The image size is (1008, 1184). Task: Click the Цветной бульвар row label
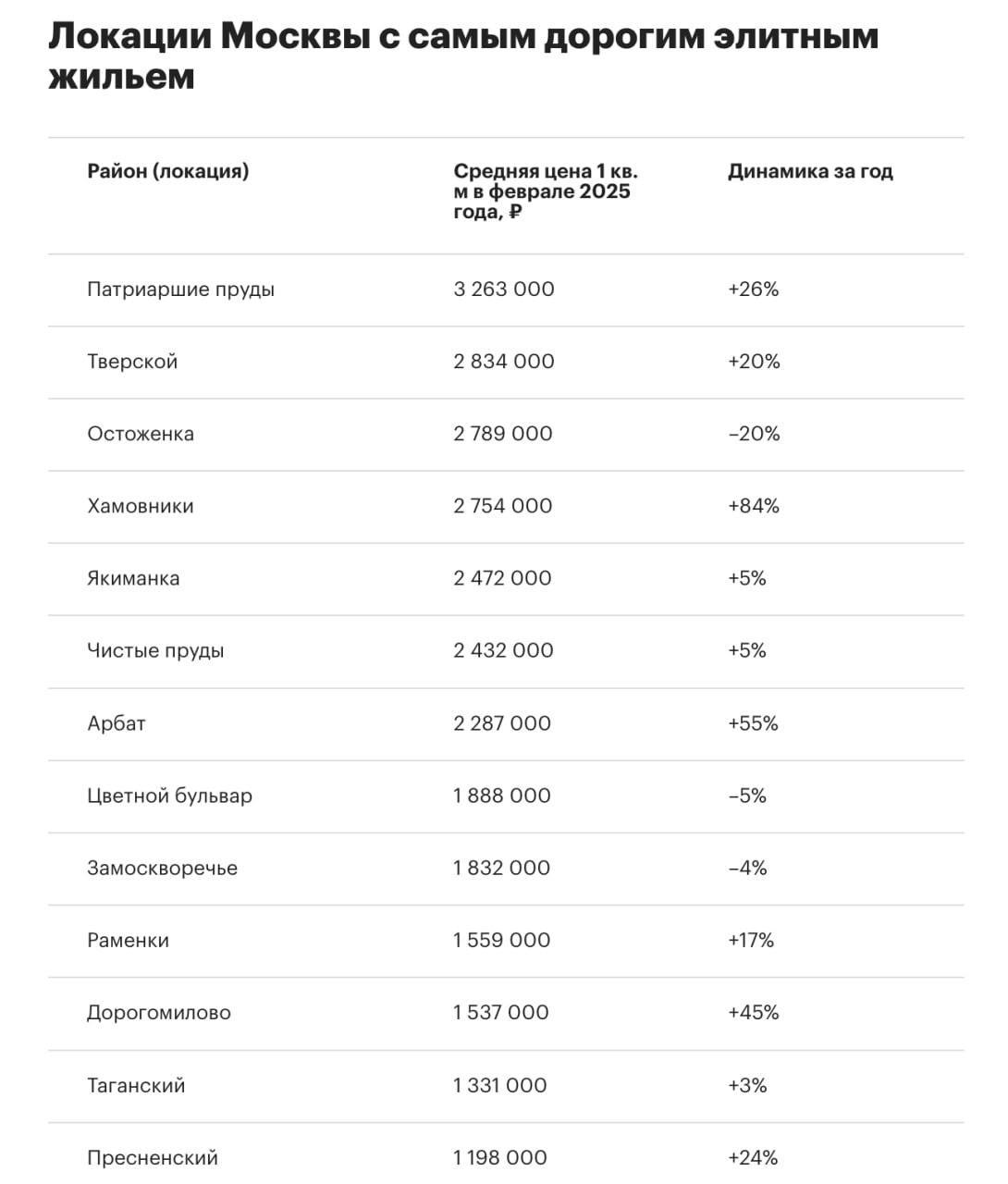pos(169,795)
